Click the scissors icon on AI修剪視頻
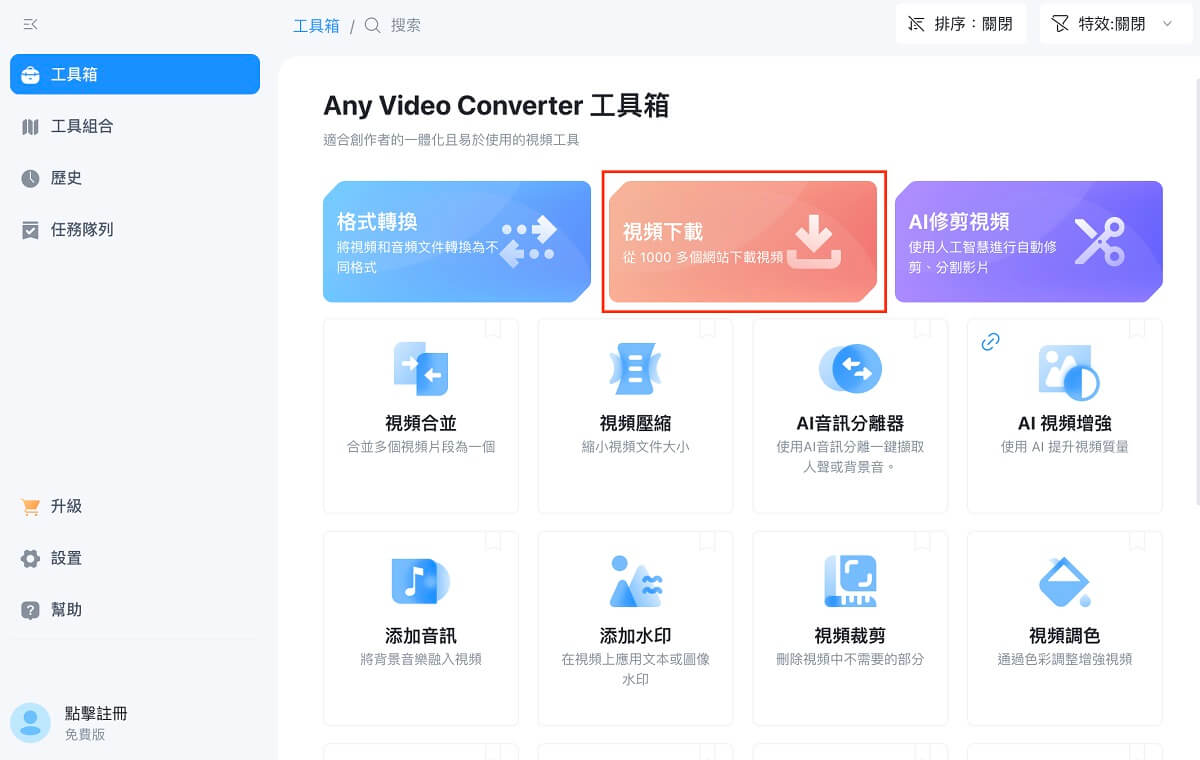 tap(1100, 241)
